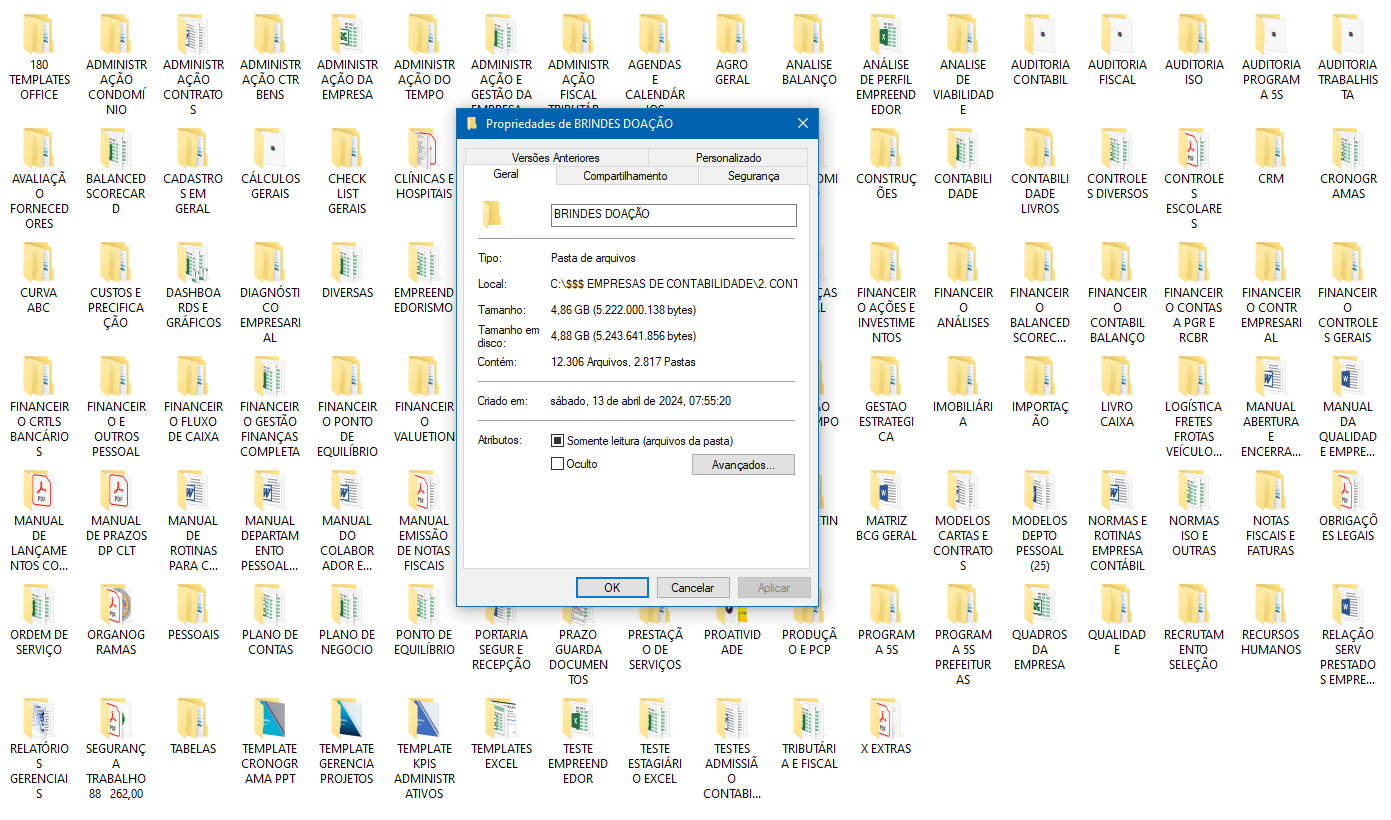Click the Cancelar button
This screenshot has width=1391, height=820.
pyautogui.click(x=692, y=588)
